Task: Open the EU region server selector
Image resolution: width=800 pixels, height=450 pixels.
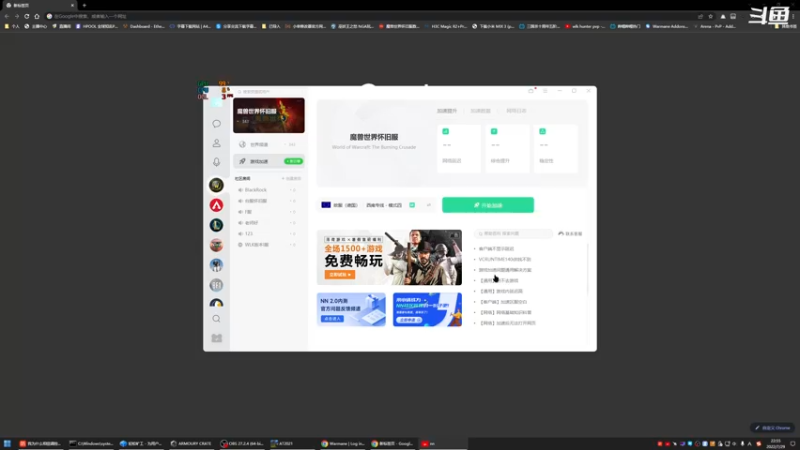Action: [x=339, y=205]
